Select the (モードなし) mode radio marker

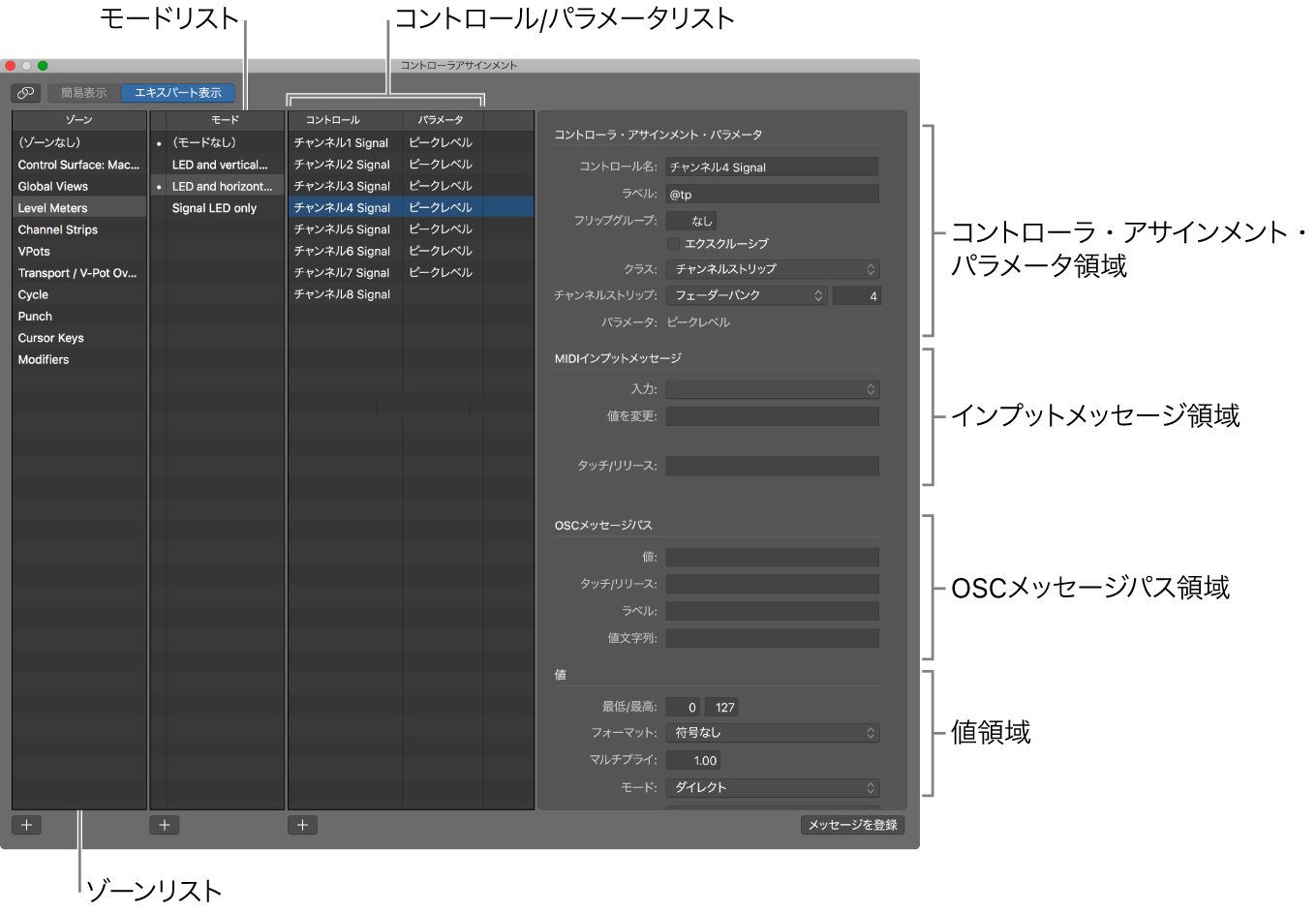coord(160,142)
